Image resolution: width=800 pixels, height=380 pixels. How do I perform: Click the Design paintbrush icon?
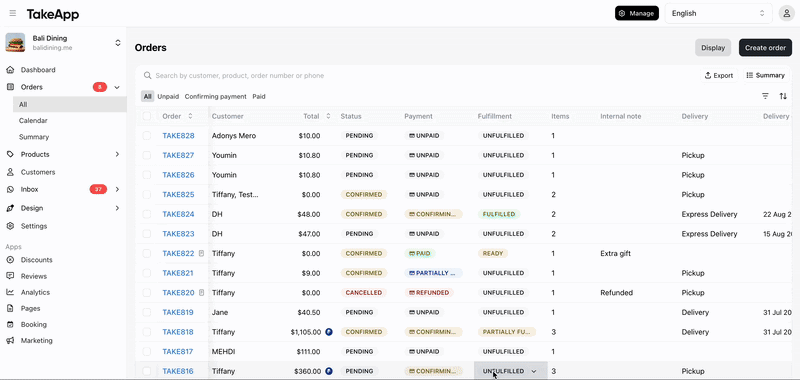click(x=10, y=208)
